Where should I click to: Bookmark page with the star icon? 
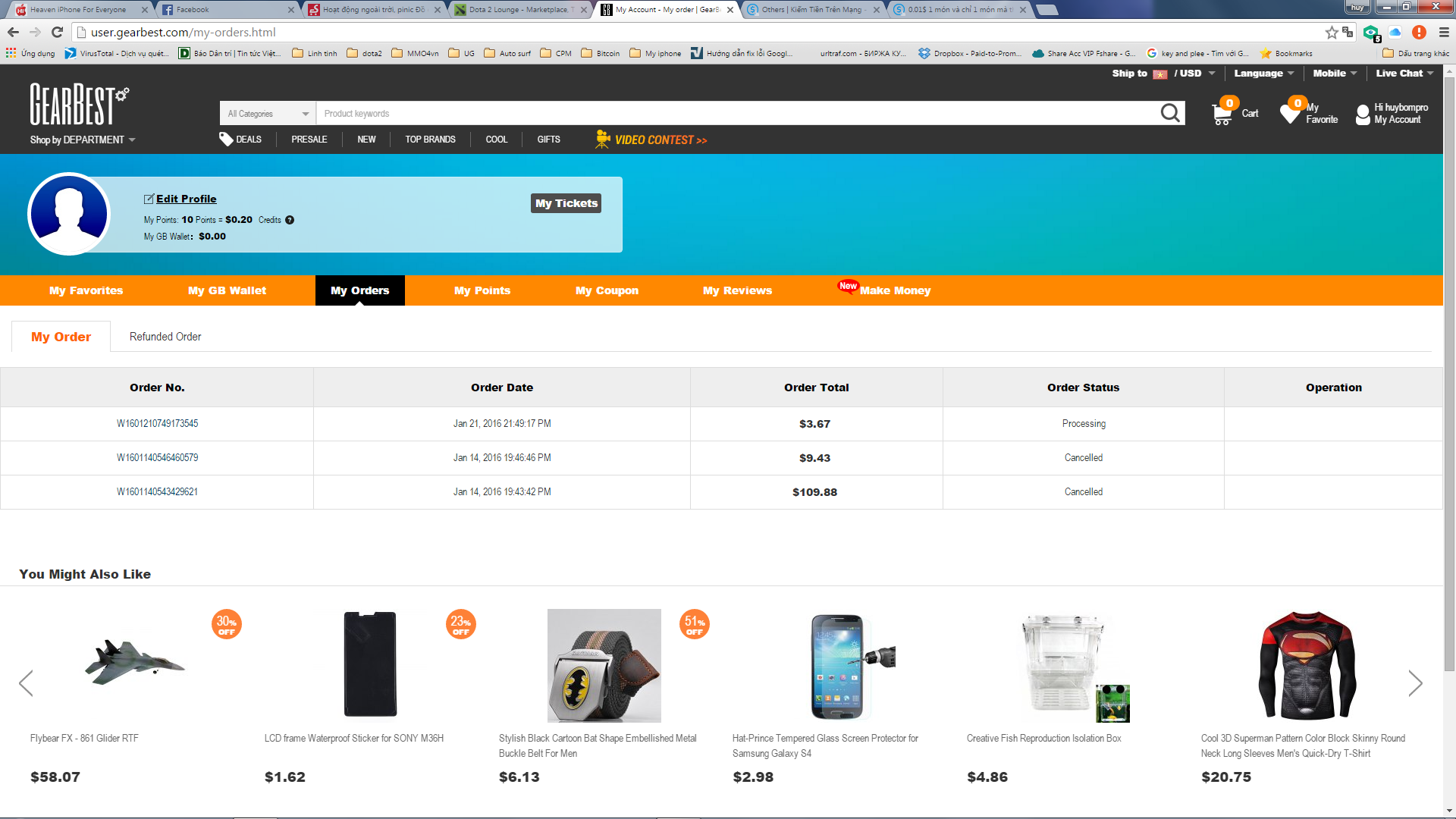click(1331, 32)
